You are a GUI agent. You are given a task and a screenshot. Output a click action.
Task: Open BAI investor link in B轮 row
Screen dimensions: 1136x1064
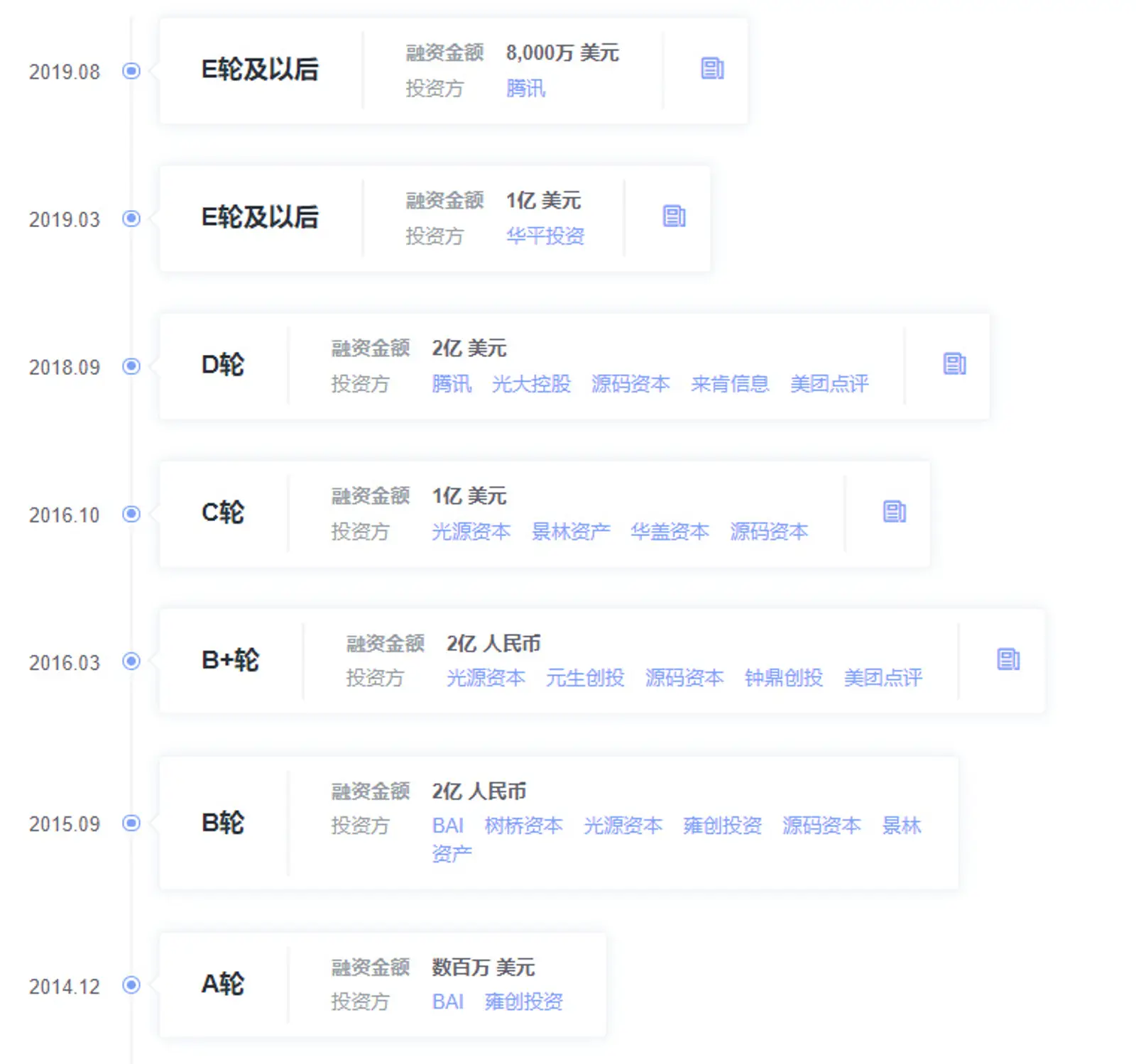(448, 826)
